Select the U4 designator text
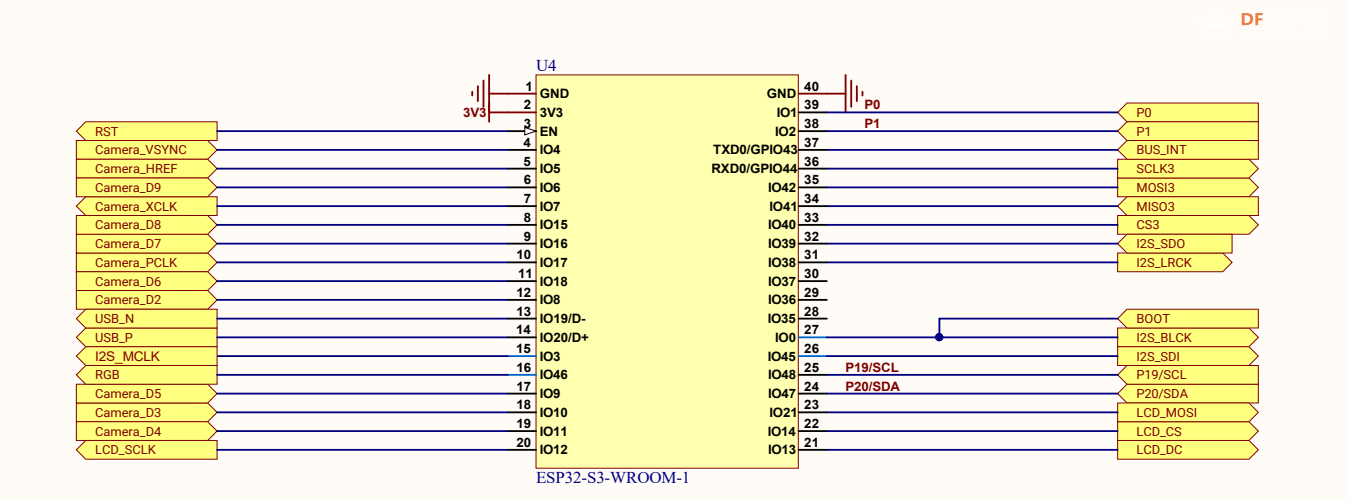 [545, 66]
